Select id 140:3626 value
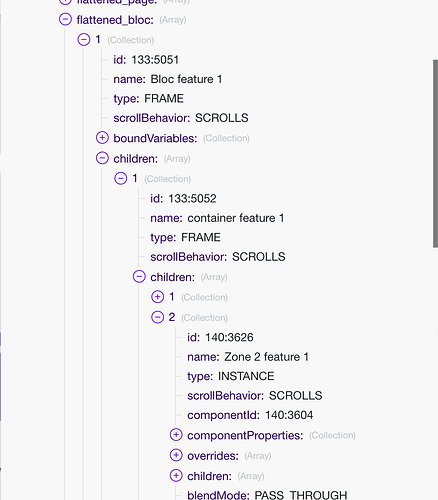Image resolution: width=438 pixels, height=500 pixels. point(229,337)
